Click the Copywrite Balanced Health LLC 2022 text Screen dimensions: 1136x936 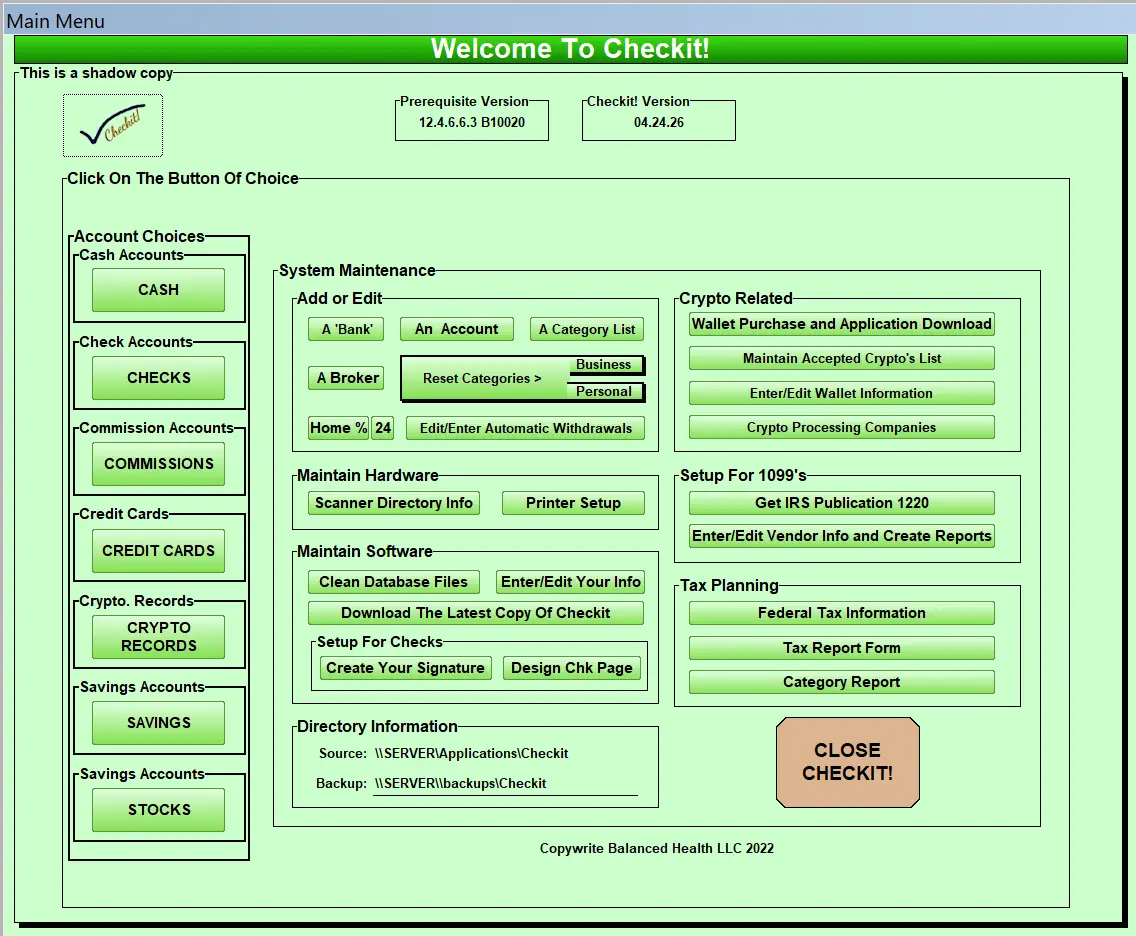click(x=656, y=848)
